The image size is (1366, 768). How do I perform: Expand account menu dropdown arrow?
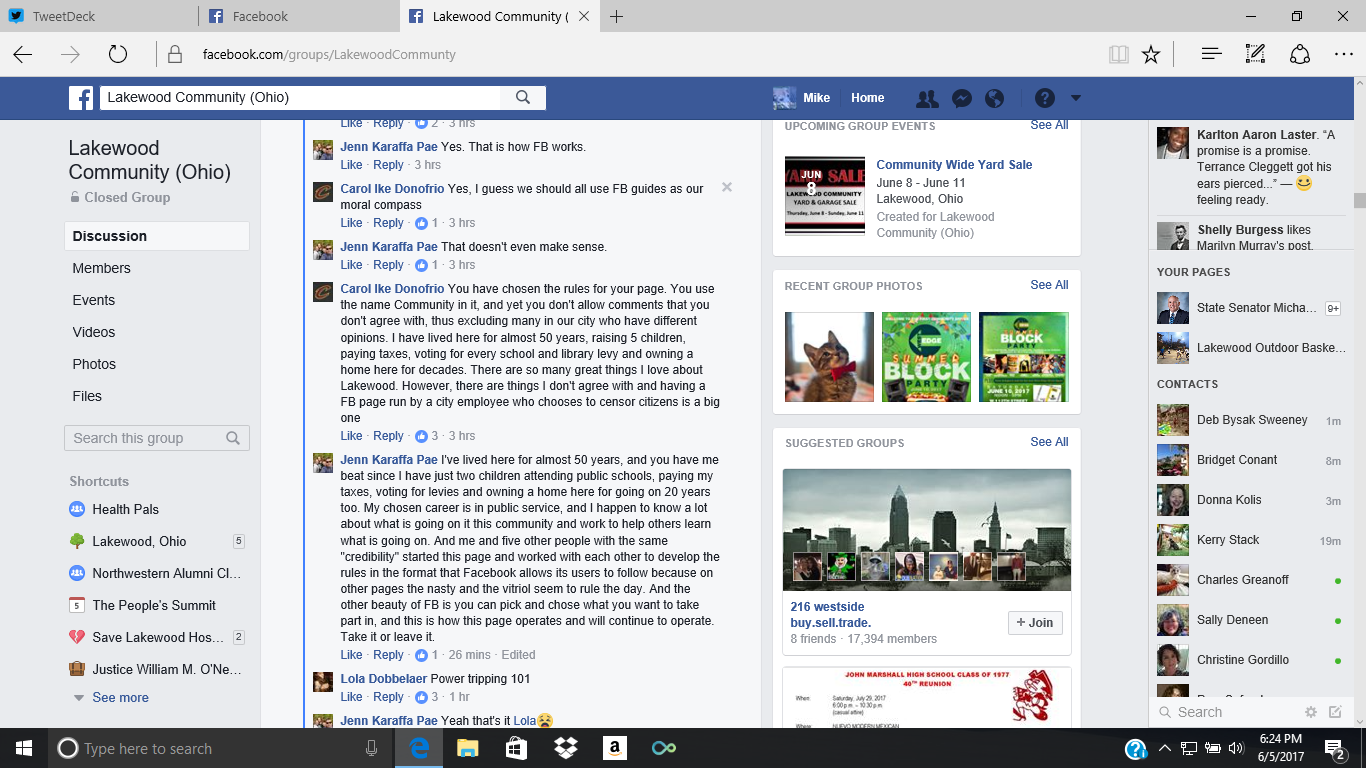[x=1076, y=98]
